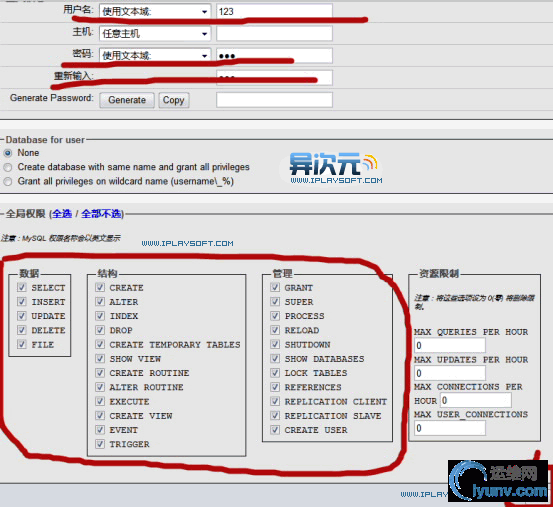
Task: Open the host dropdown set to 任意主机
Action: click(155, 33)
